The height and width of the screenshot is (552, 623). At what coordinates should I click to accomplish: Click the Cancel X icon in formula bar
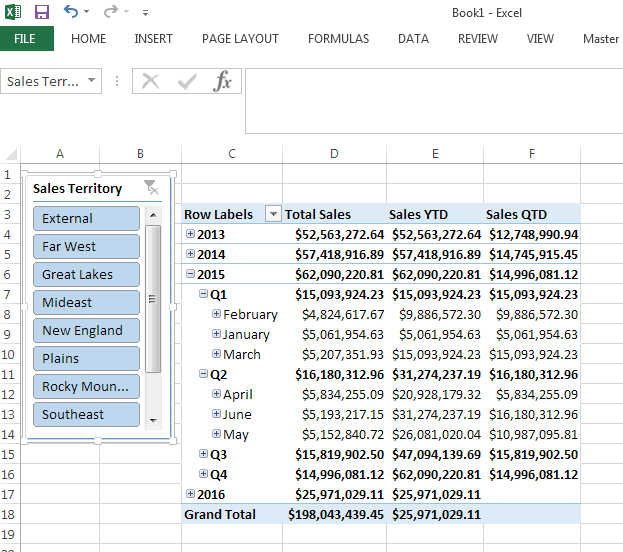pyautogui.click(x=151, y=81)
